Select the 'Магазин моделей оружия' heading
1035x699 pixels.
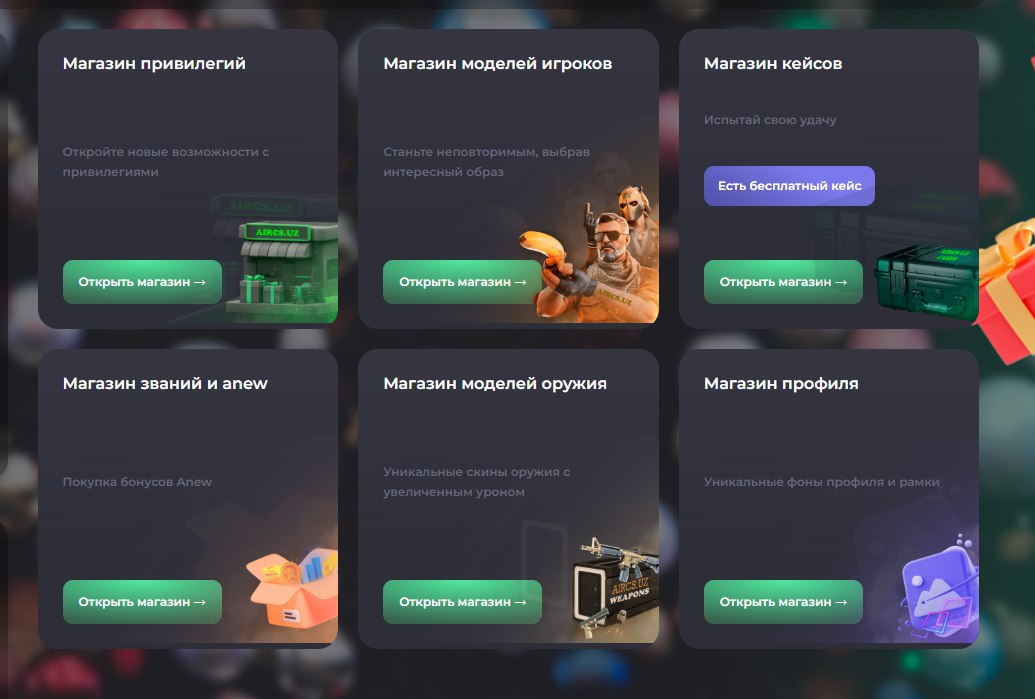coord(495,383)
